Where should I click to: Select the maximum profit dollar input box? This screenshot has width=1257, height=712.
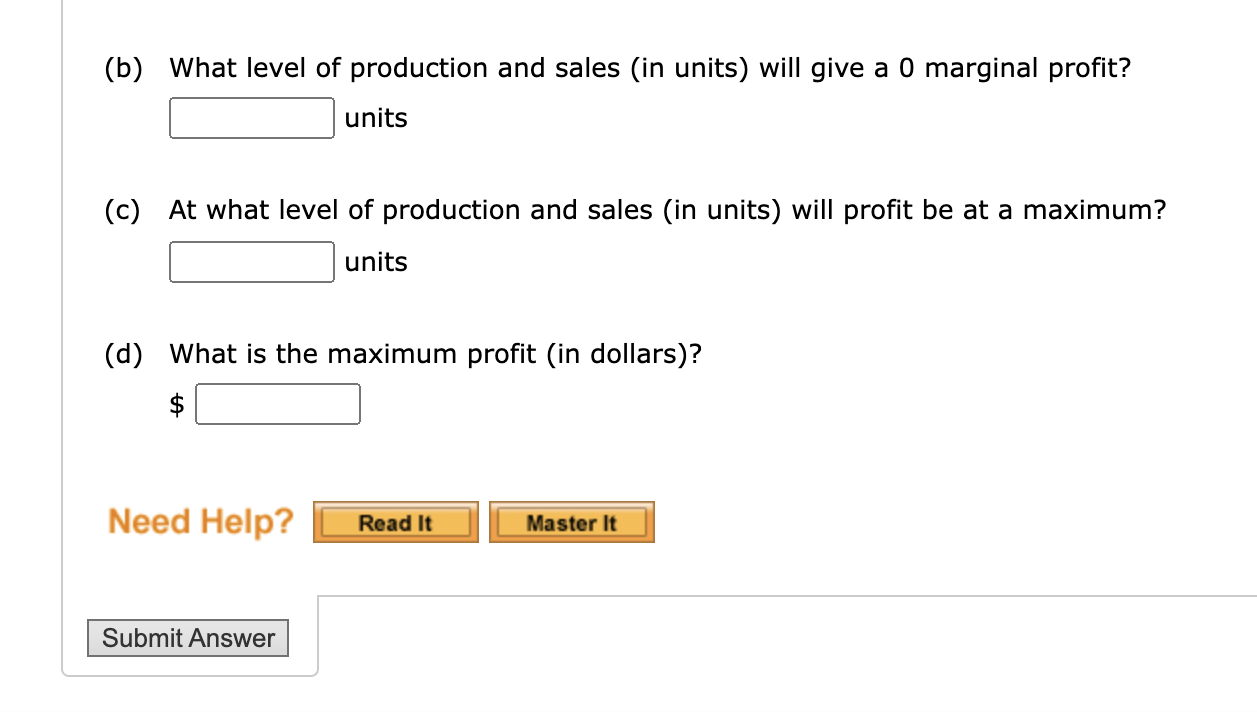click(278, 404)
